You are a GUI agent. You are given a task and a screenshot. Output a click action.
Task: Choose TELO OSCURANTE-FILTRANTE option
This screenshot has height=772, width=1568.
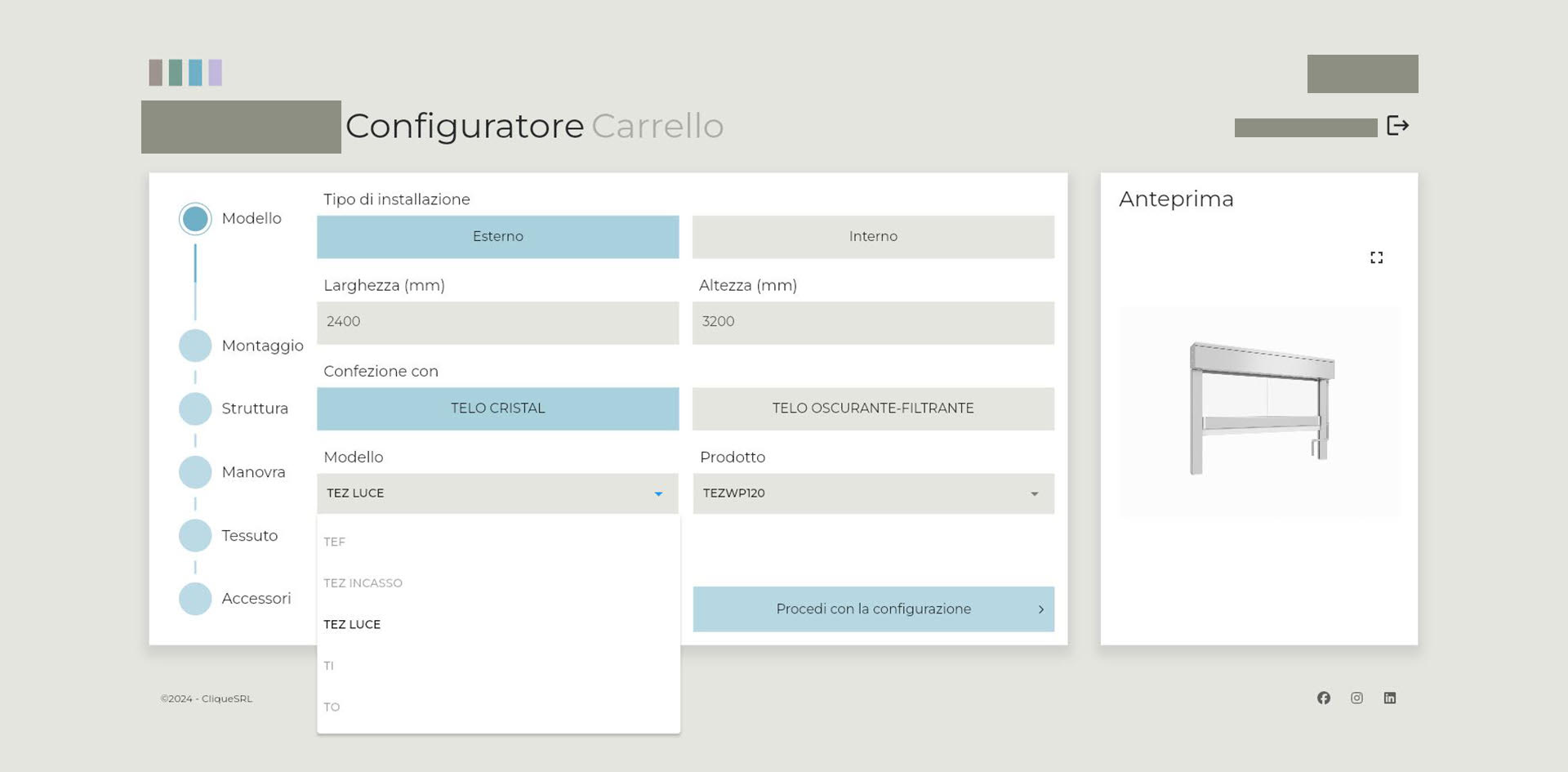(873, 408)
